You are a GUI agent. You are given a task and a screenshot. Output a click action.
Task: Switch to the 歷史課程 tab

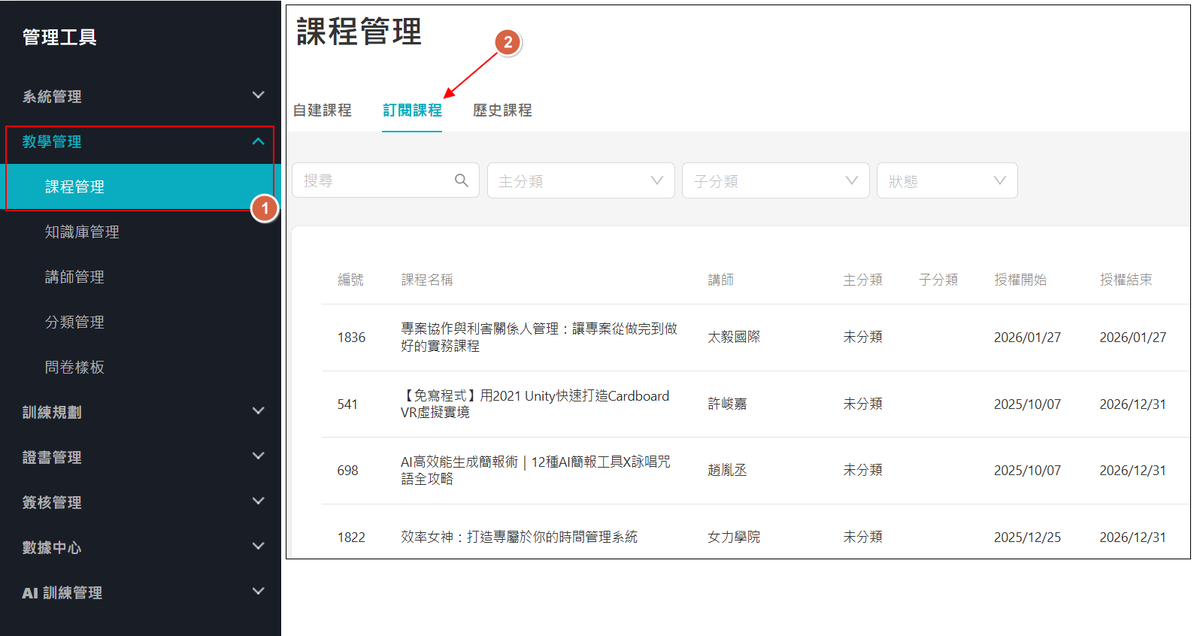point(502,110)
